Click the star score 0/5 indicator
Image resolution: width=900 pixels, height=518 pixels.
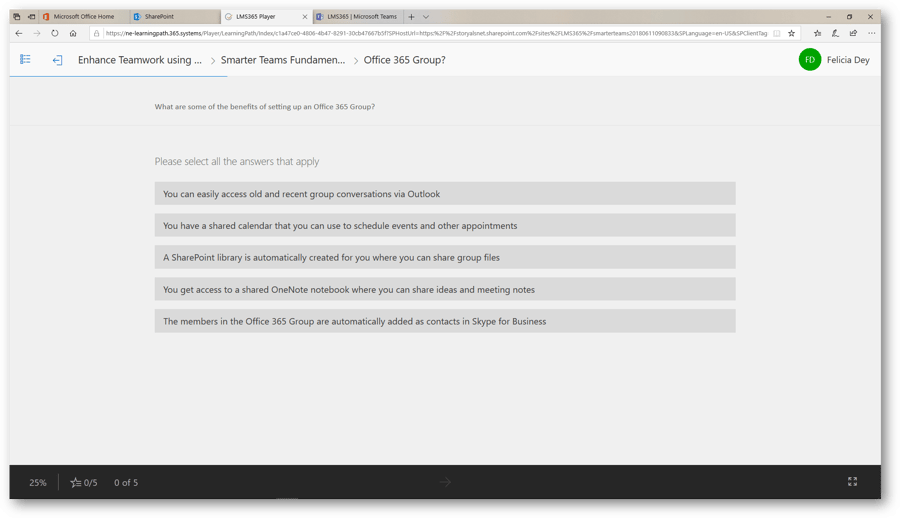pyautogui.click(x=84, y=483)
